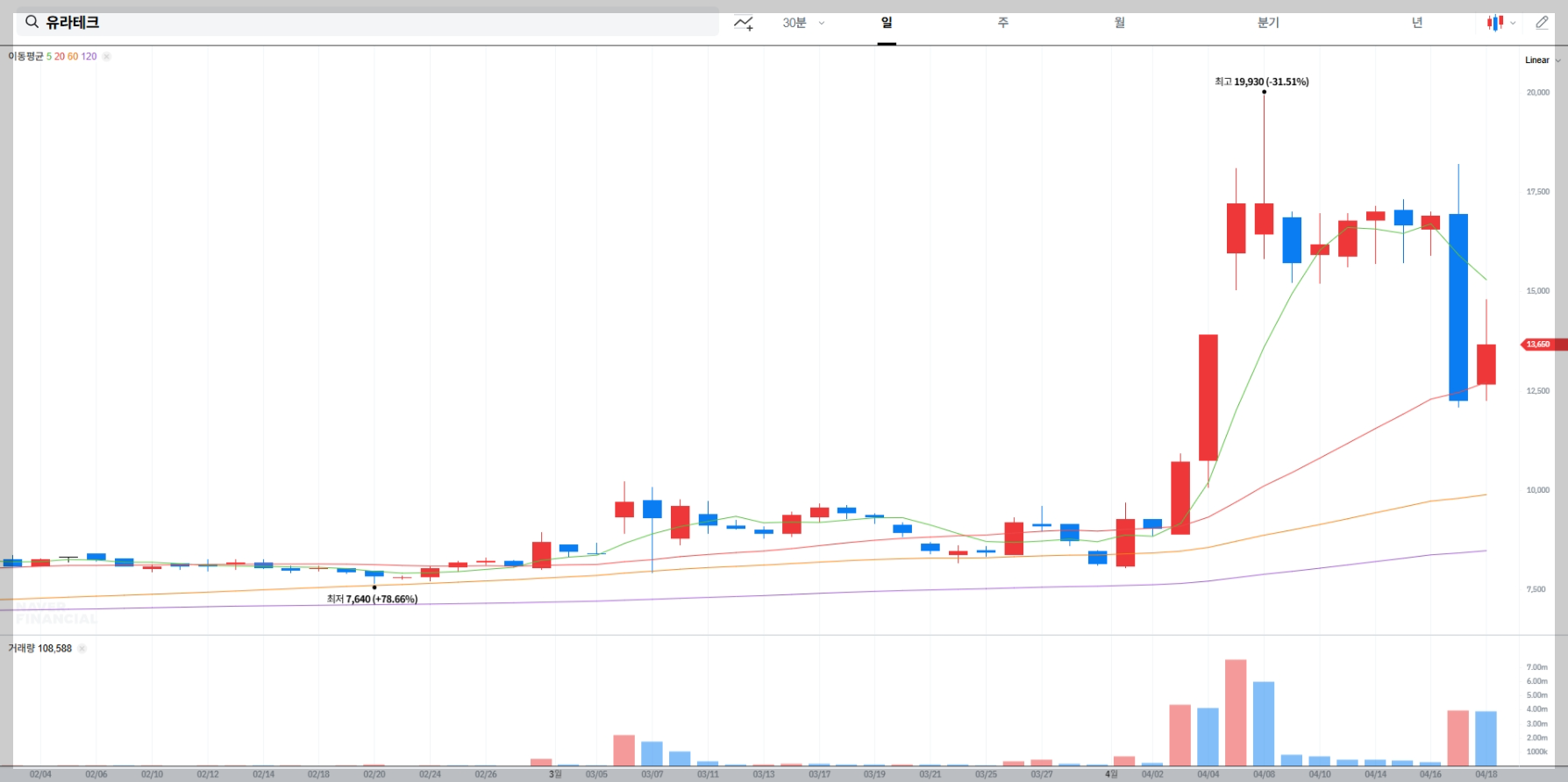Image resolution: width=1568 pixels, height=782 pixels.
Task: Click the 04/04 date axis label
Action: [x=1208, y=774]
